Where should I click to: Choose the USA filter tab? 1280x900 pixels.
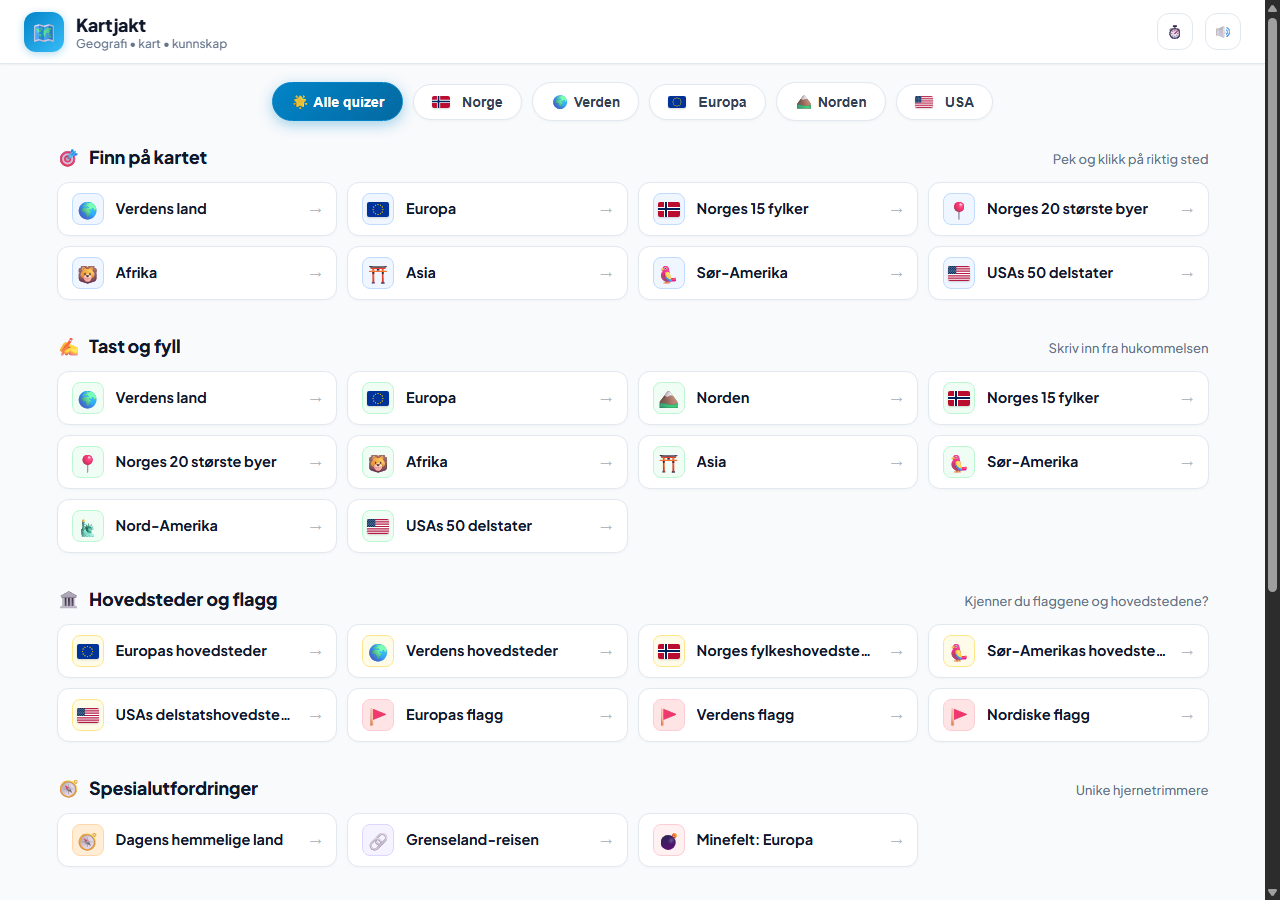tap(944, 102)
